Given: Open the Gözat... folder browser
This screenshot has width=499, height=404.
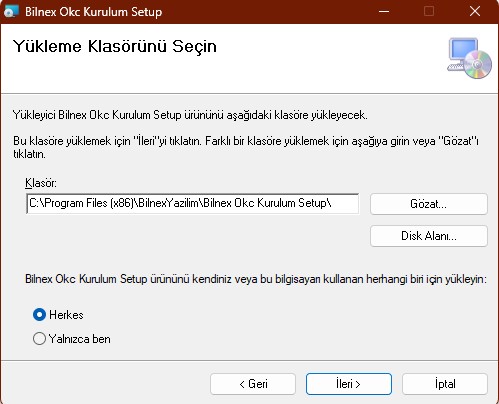Looking at the screenshot, I should click(x=429, y=204).
